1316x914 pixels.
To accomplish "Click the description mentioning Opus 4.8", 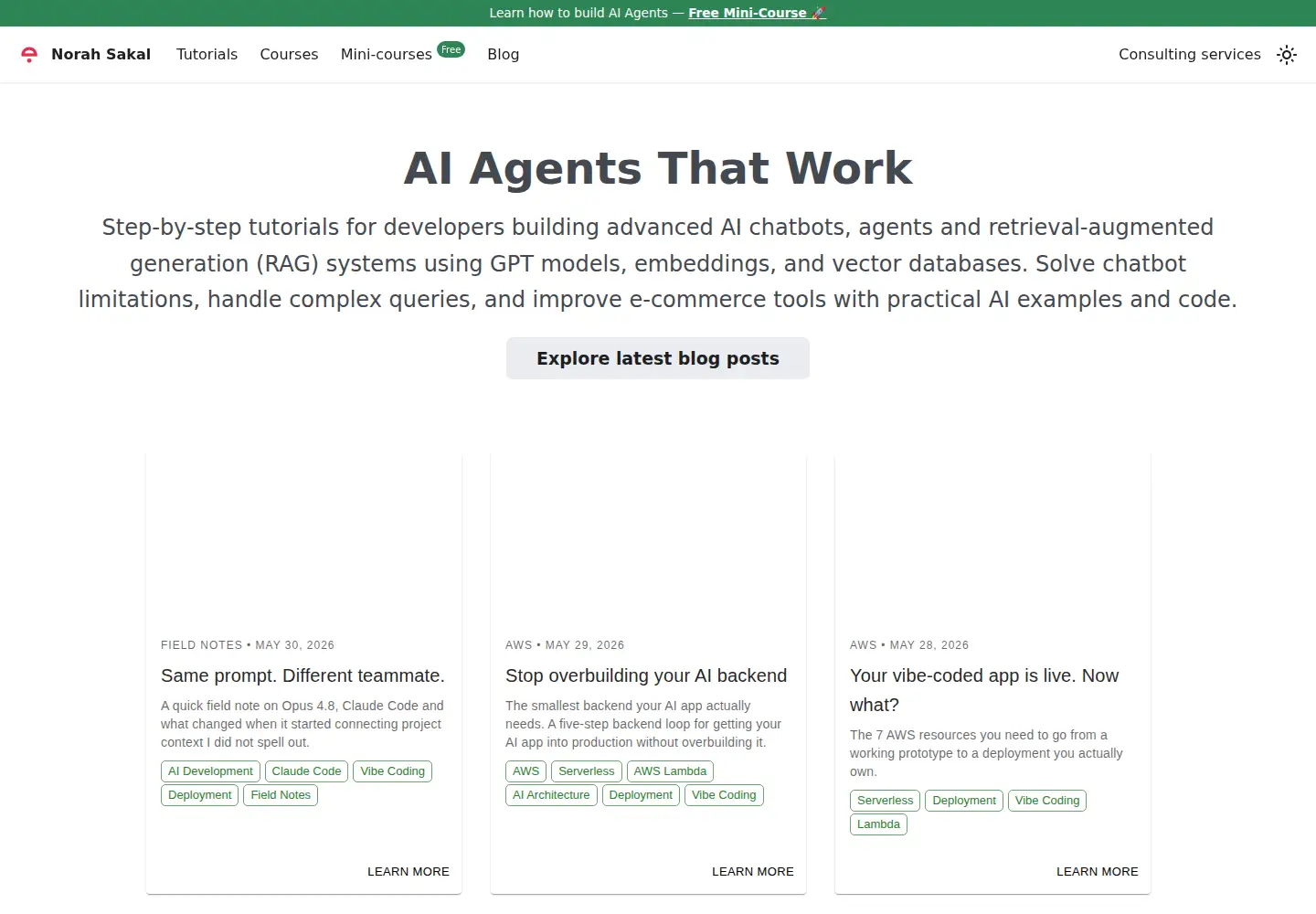I will pos(302,724).
